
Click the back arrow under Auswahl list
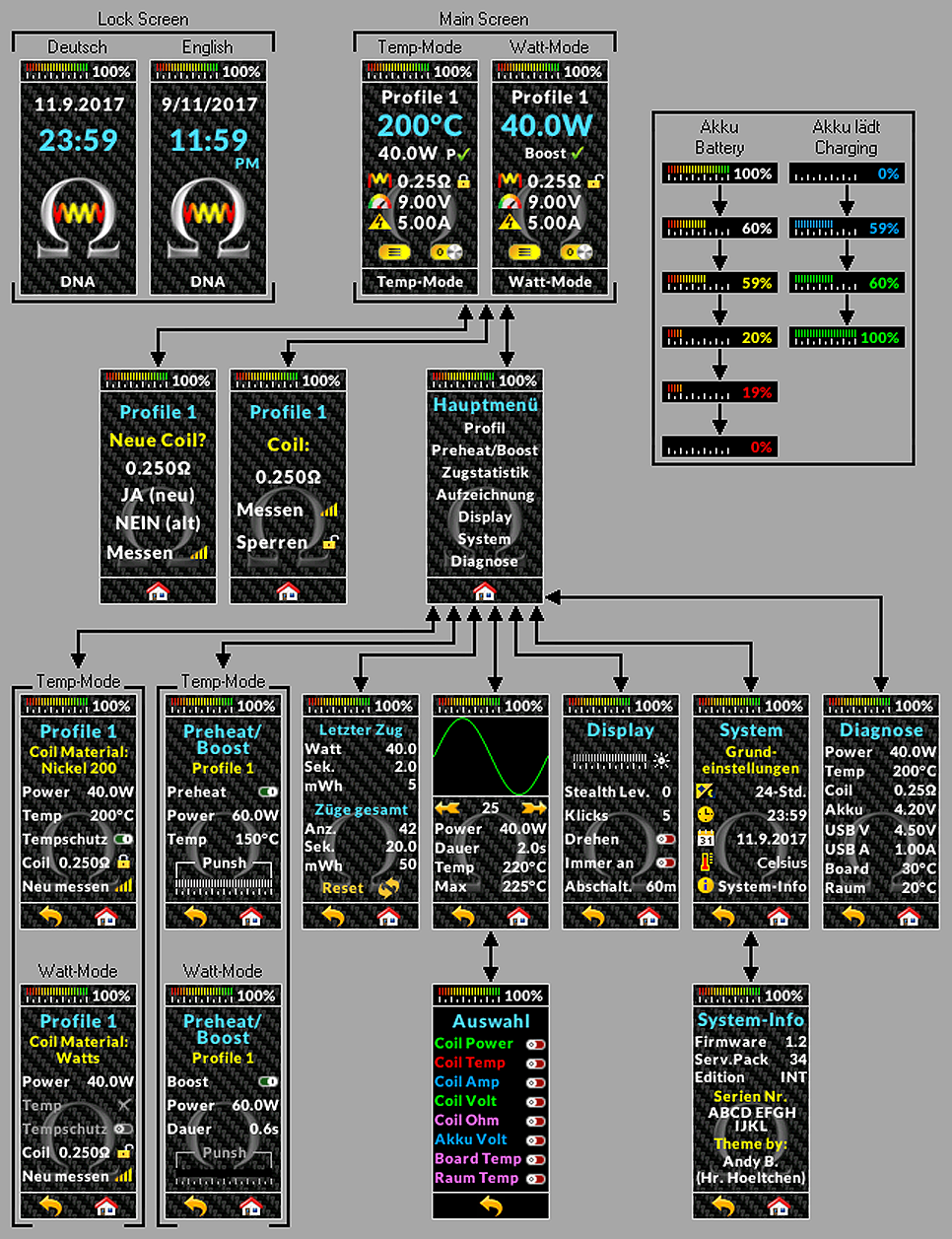pos(491,1205)
